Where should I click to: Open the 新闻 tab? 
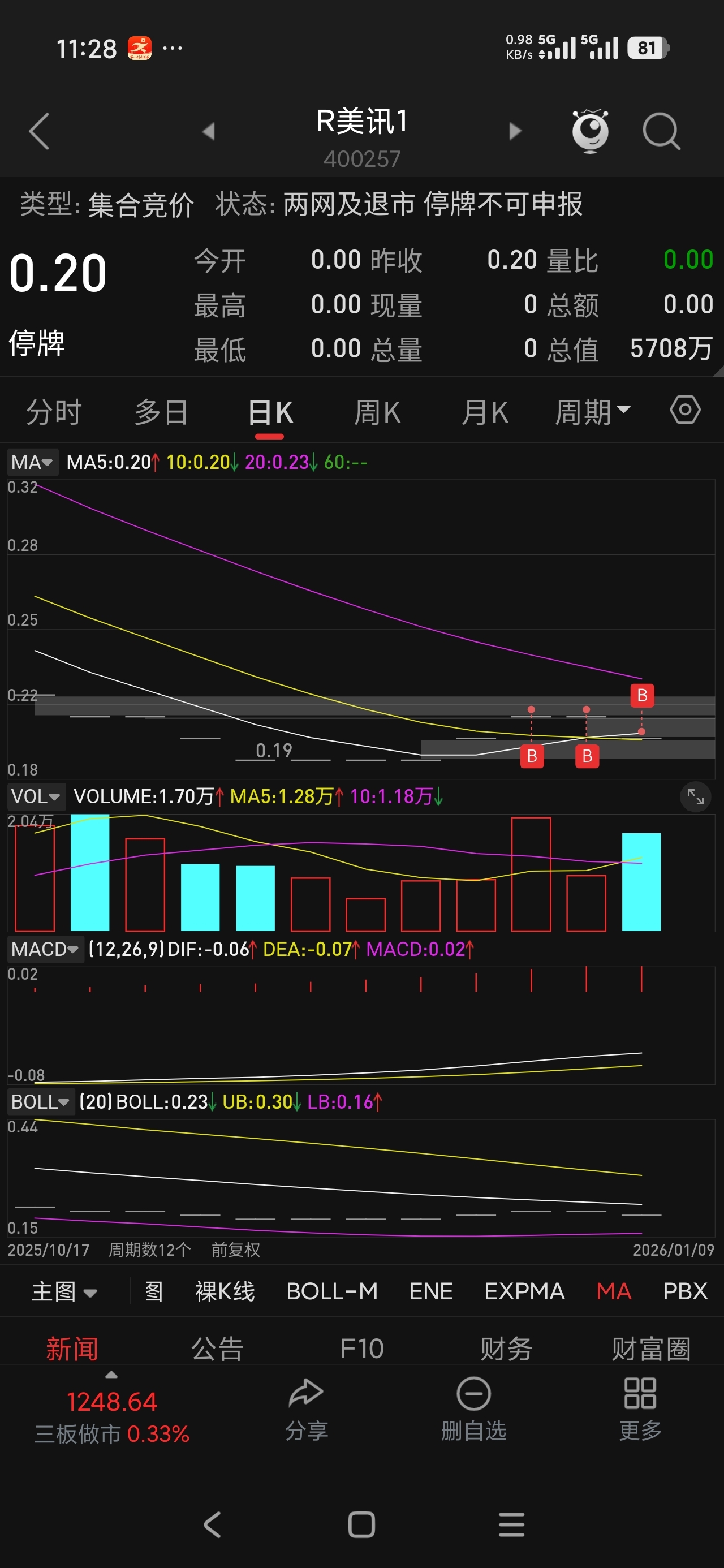tap(72, 1349)
